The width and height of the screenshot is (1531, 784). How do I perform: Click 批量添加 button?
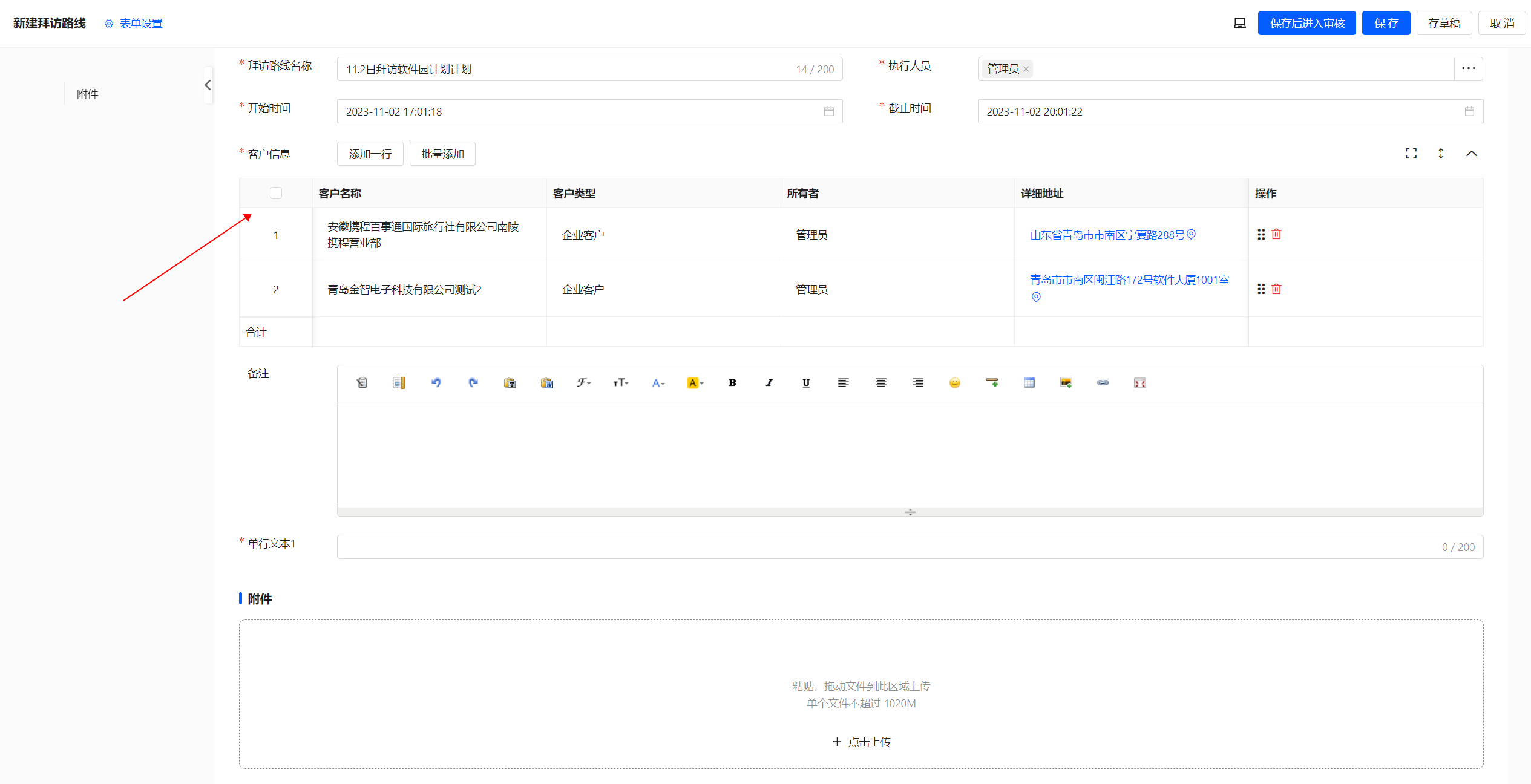coord(442,154)
